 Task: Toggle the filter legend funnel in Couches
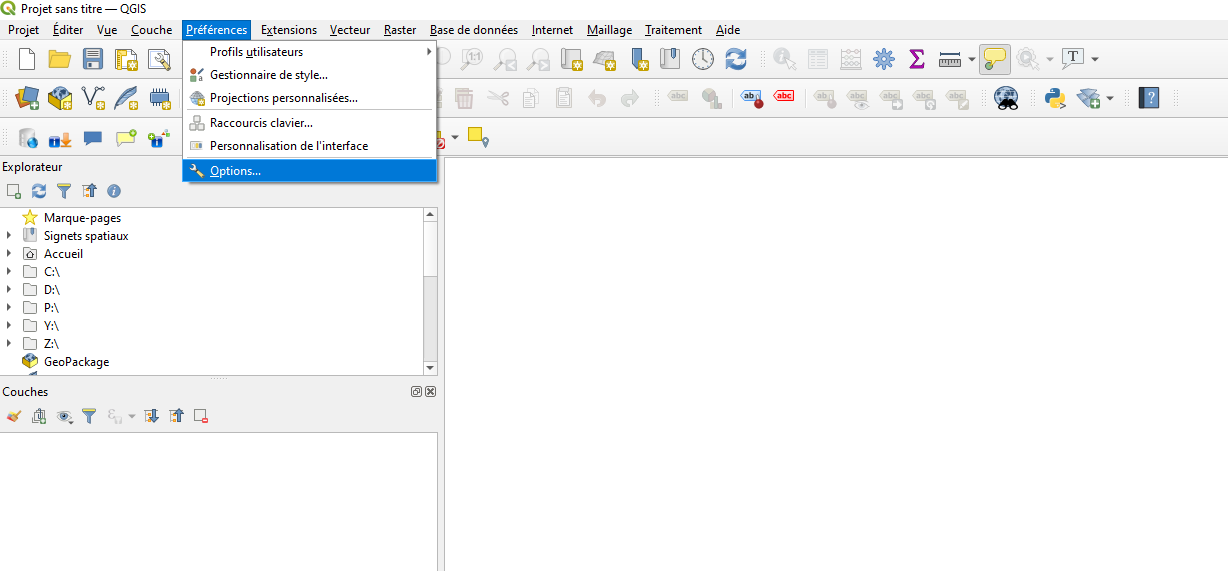(89, 416)
